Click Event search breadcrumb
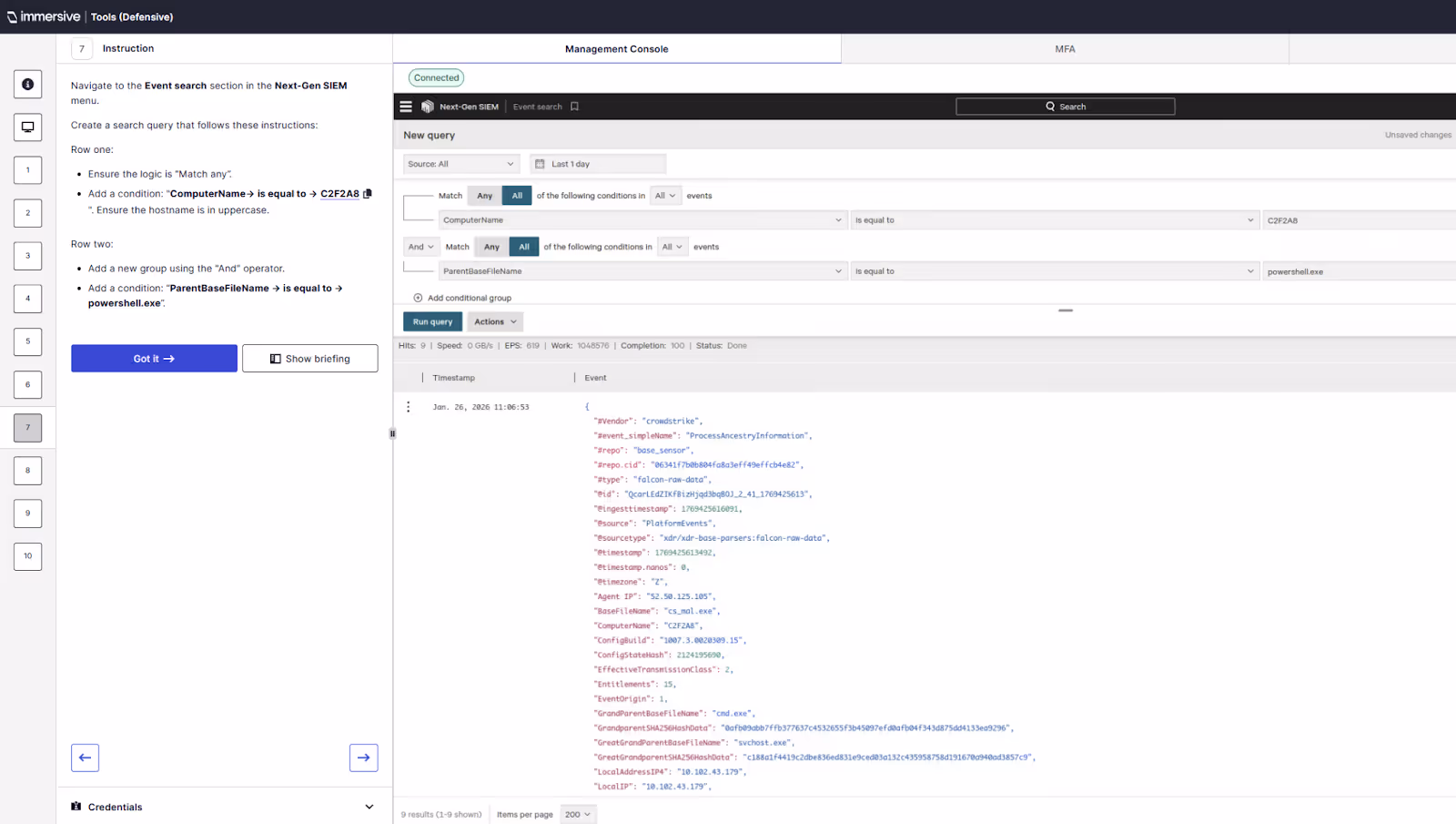This screenshot has height=824, width=1456. coord(538,107)
